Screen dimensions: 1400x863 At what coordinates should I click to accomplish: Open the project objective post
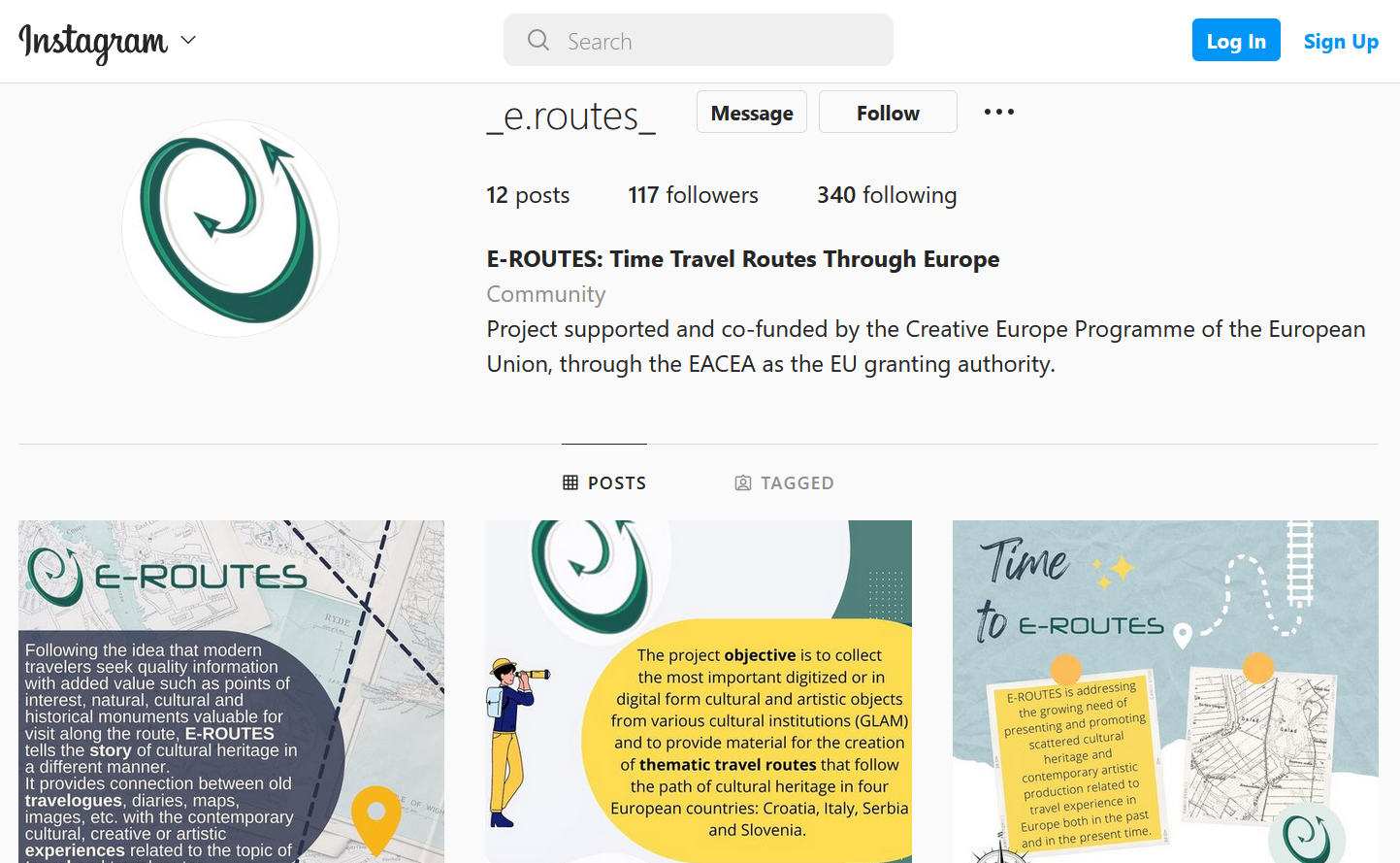pos(699,691)
